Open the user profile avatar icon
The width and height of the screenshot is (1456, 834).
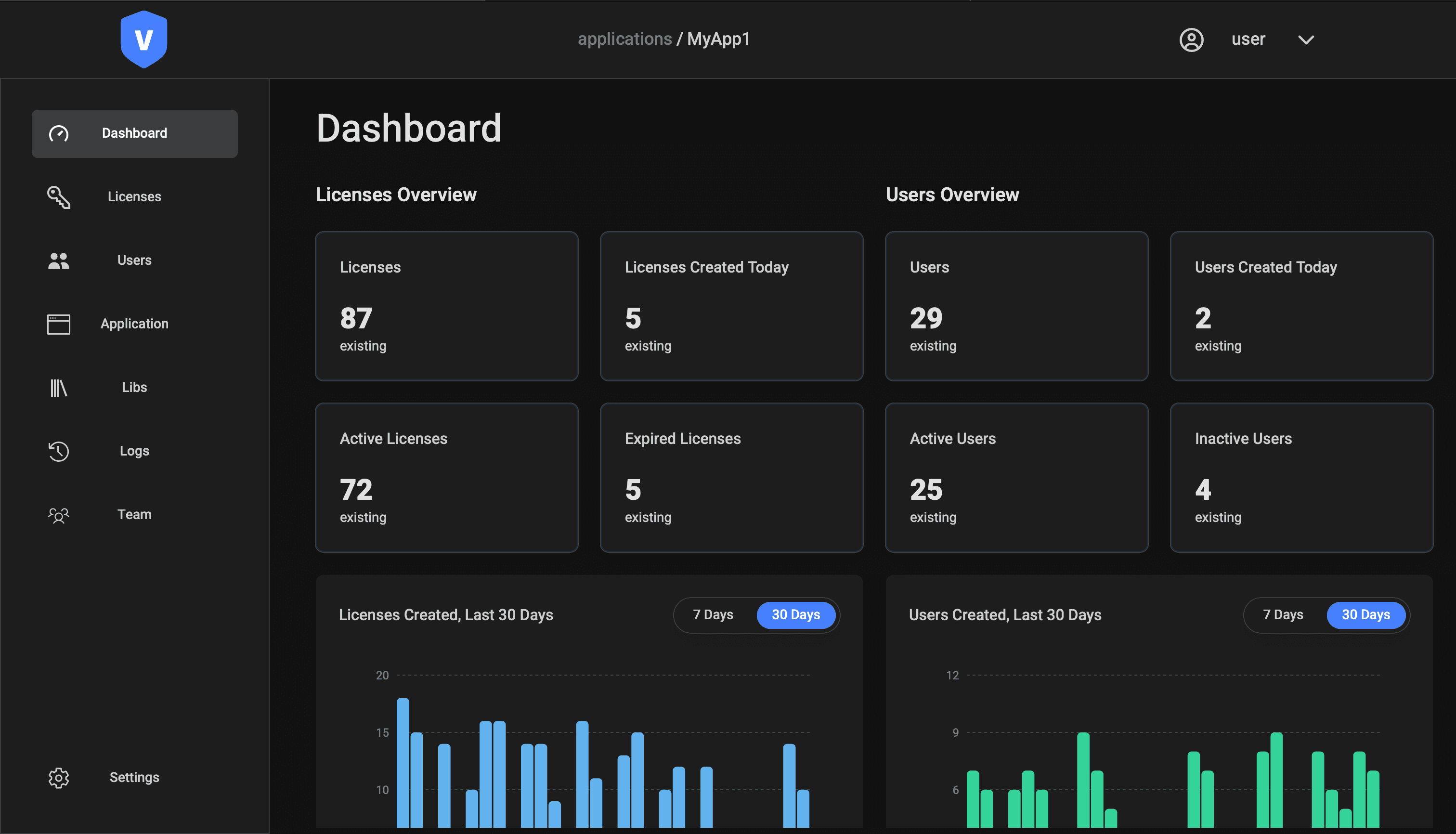[x=1192, y=39]
